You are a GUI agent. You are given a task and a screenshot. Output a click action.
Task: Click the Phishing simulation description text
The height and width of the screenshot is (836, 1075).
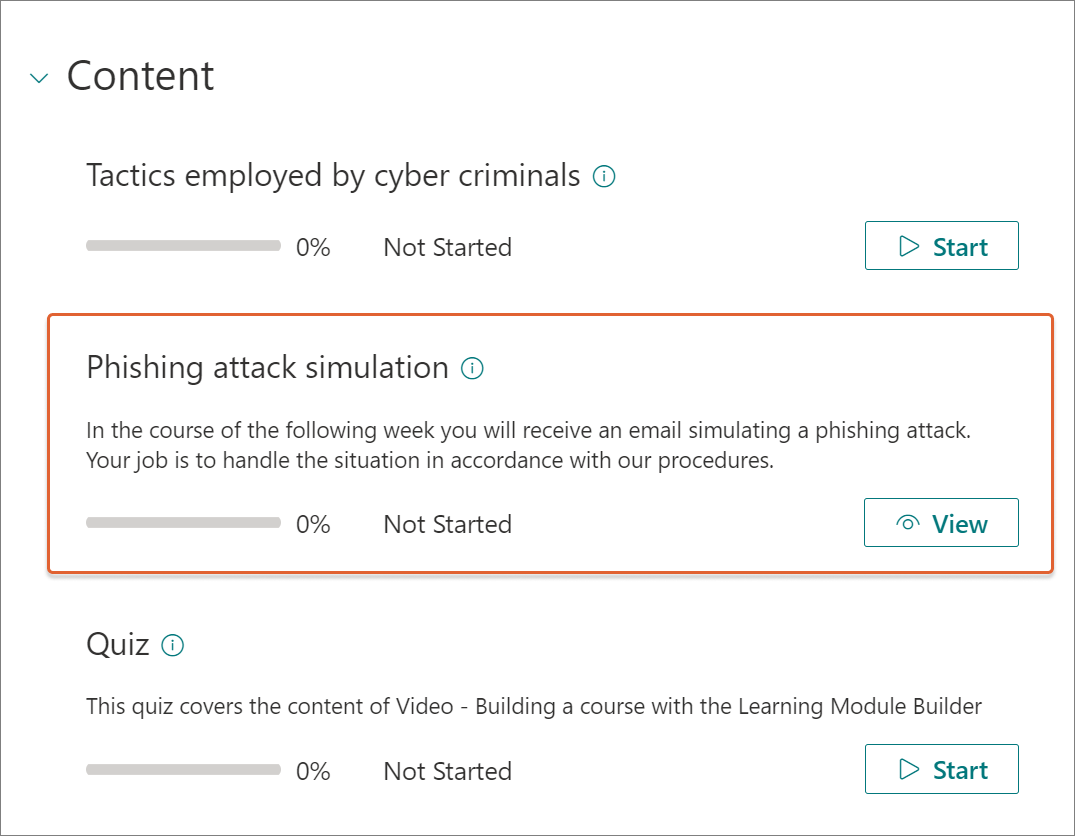(x=529, y=445)
